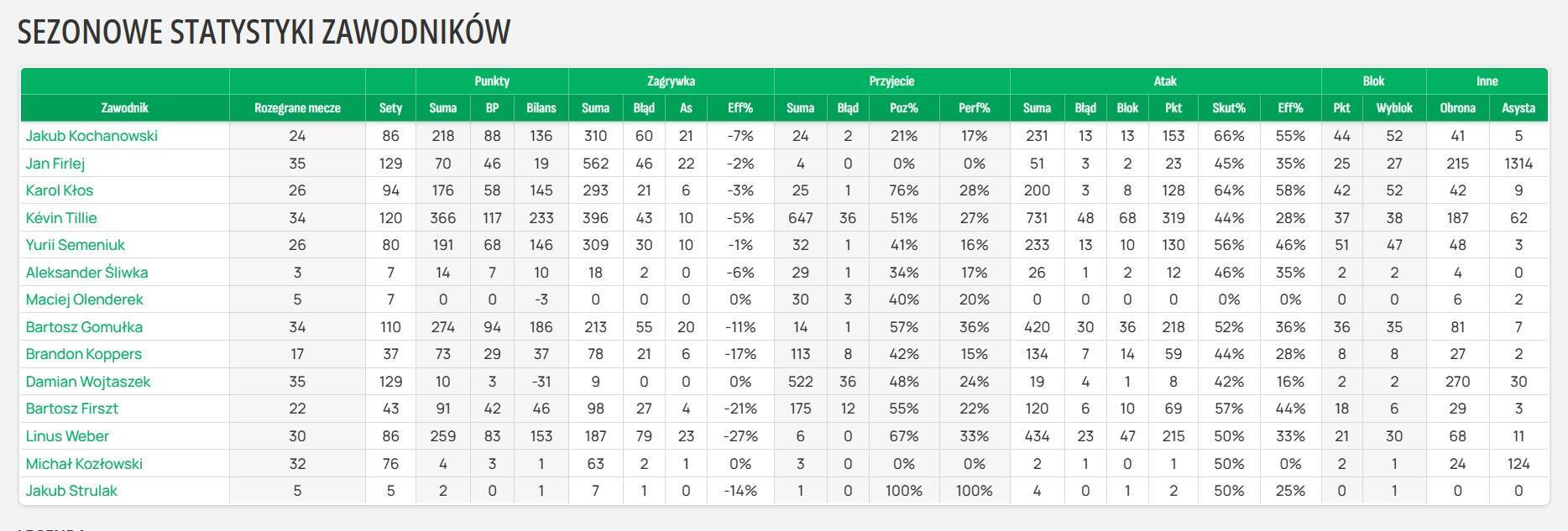This screenshot has width=1568, height=531.
Task: Sort by Wyblok column header
Action: tap(1394, 108)
